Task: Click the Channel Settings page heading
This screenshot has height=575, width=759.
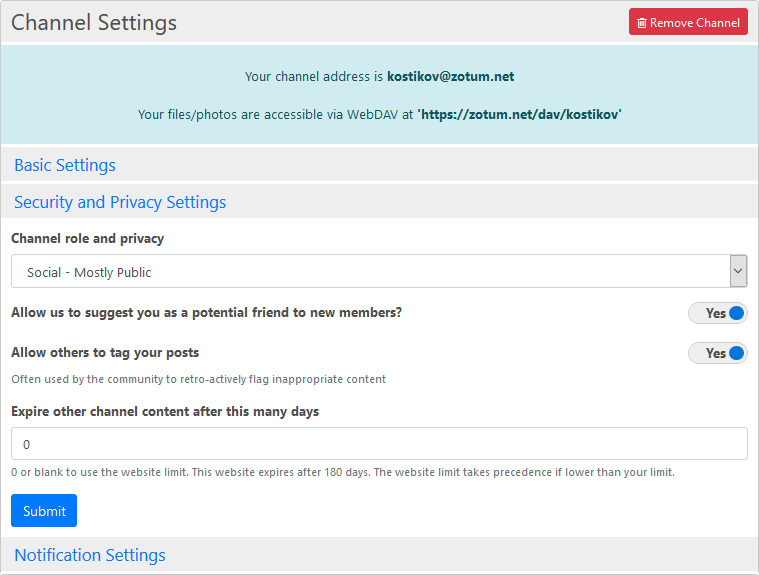Action: [x=94, y=23]
